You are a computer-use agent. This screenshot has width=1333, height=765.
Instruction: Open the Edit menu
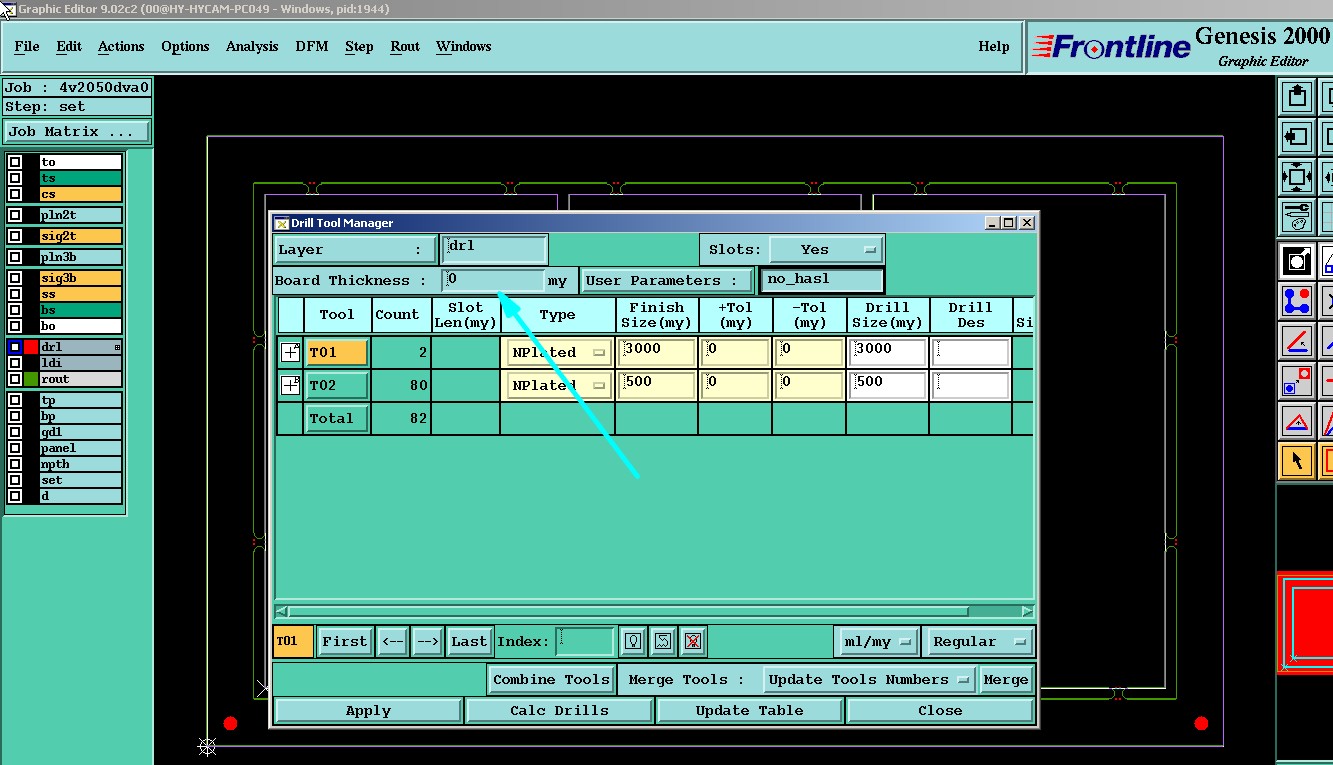[69, 46]
